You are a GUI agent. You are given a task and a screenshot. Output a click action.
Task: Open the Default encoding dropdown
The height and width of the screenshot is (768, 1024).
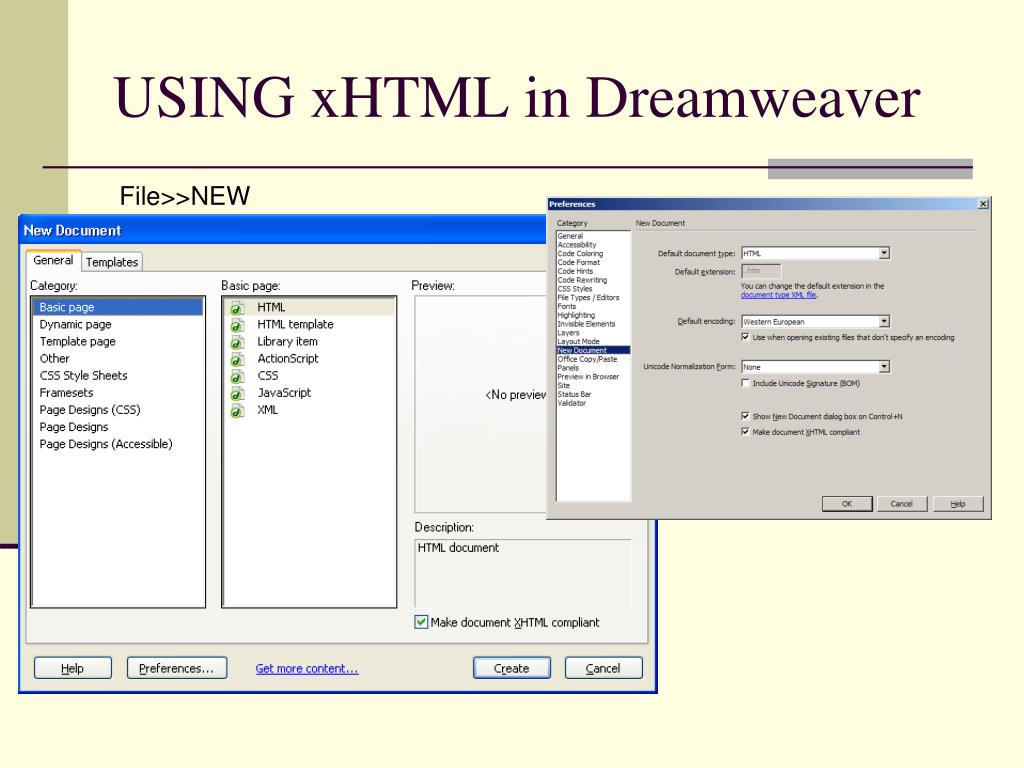(884, 321)
